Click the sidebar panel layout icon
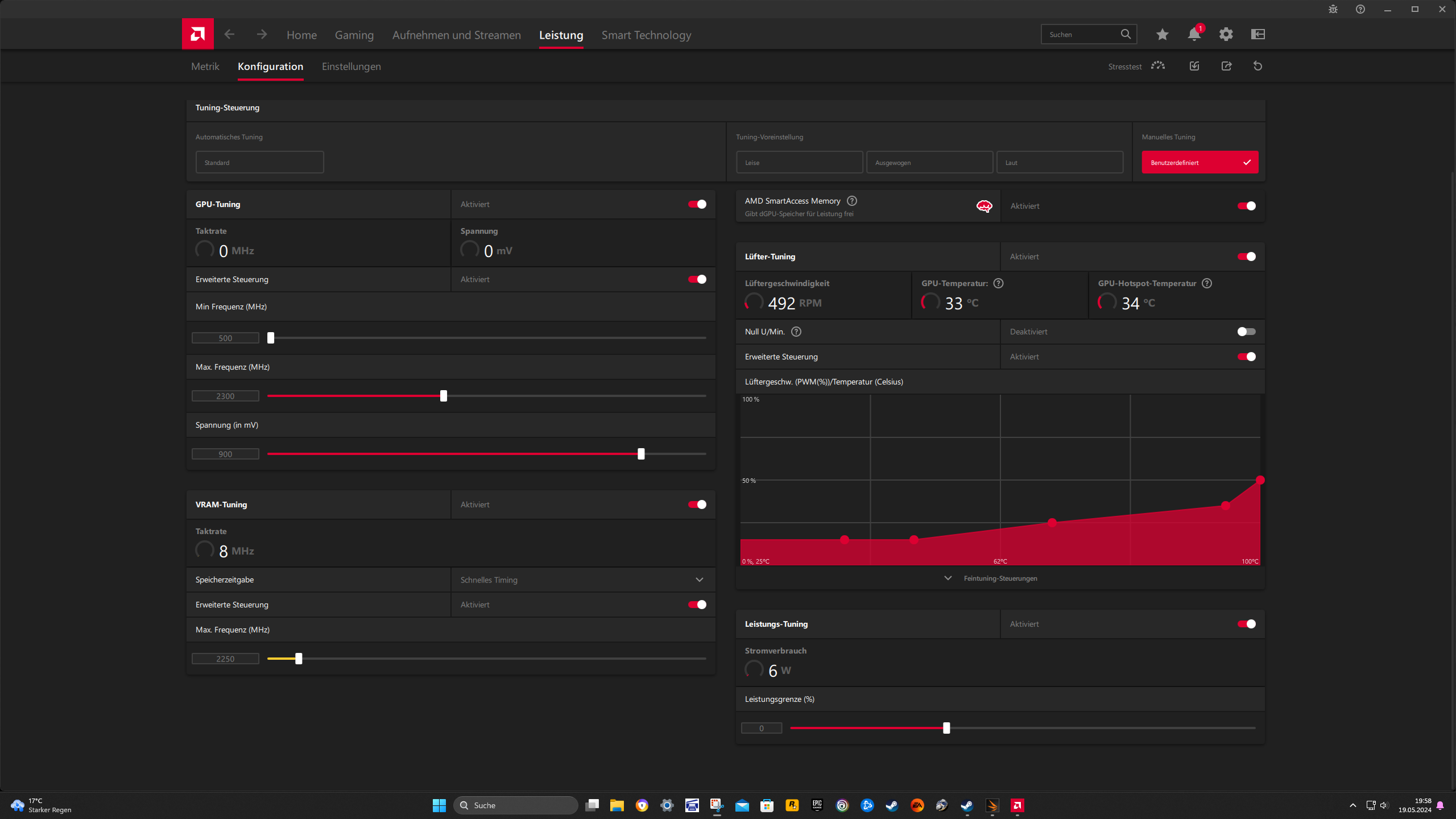 tap(1258, 35)
